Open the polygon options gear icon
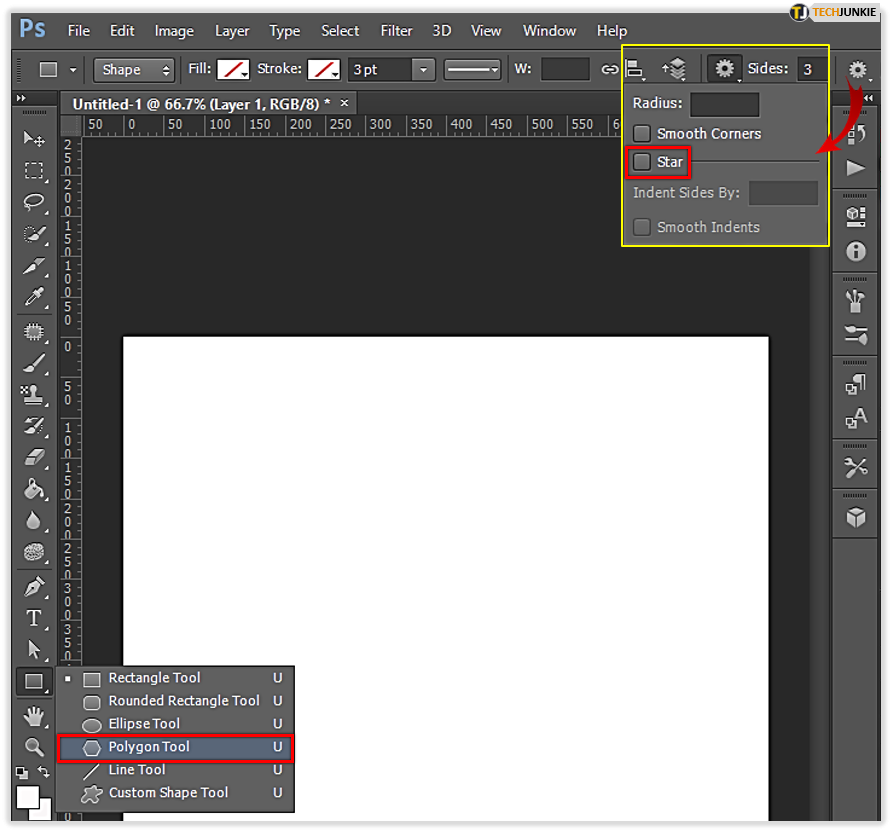 (724, 69)
